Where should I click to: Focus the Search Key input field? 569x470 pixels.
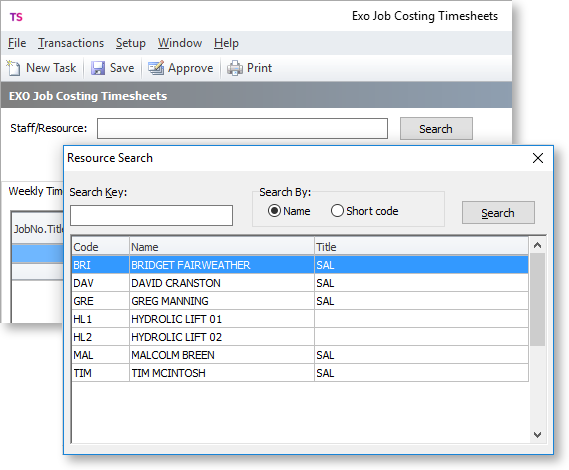151,215
